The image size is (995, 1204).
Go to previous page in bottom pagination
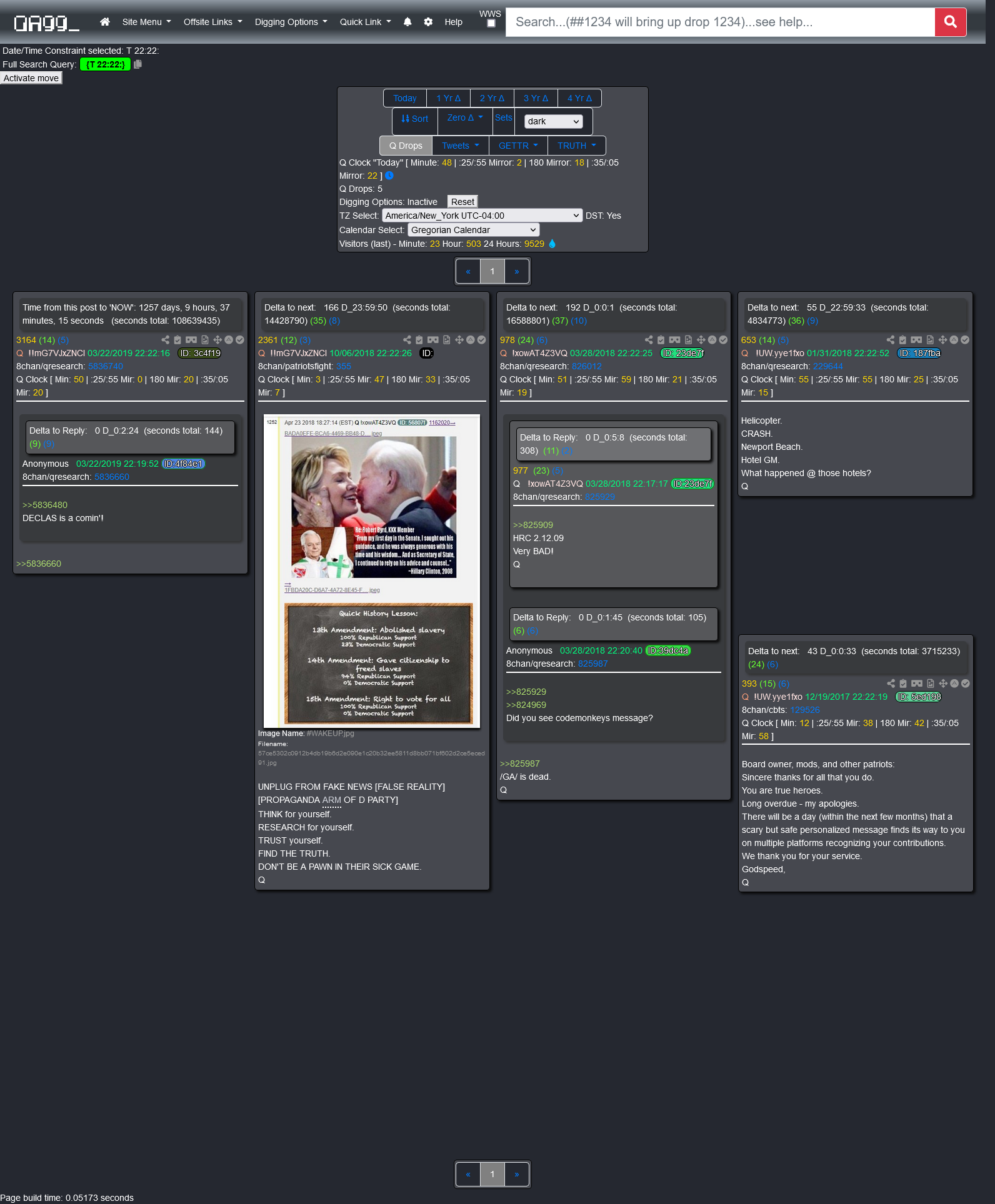(x=468, y=1174)
